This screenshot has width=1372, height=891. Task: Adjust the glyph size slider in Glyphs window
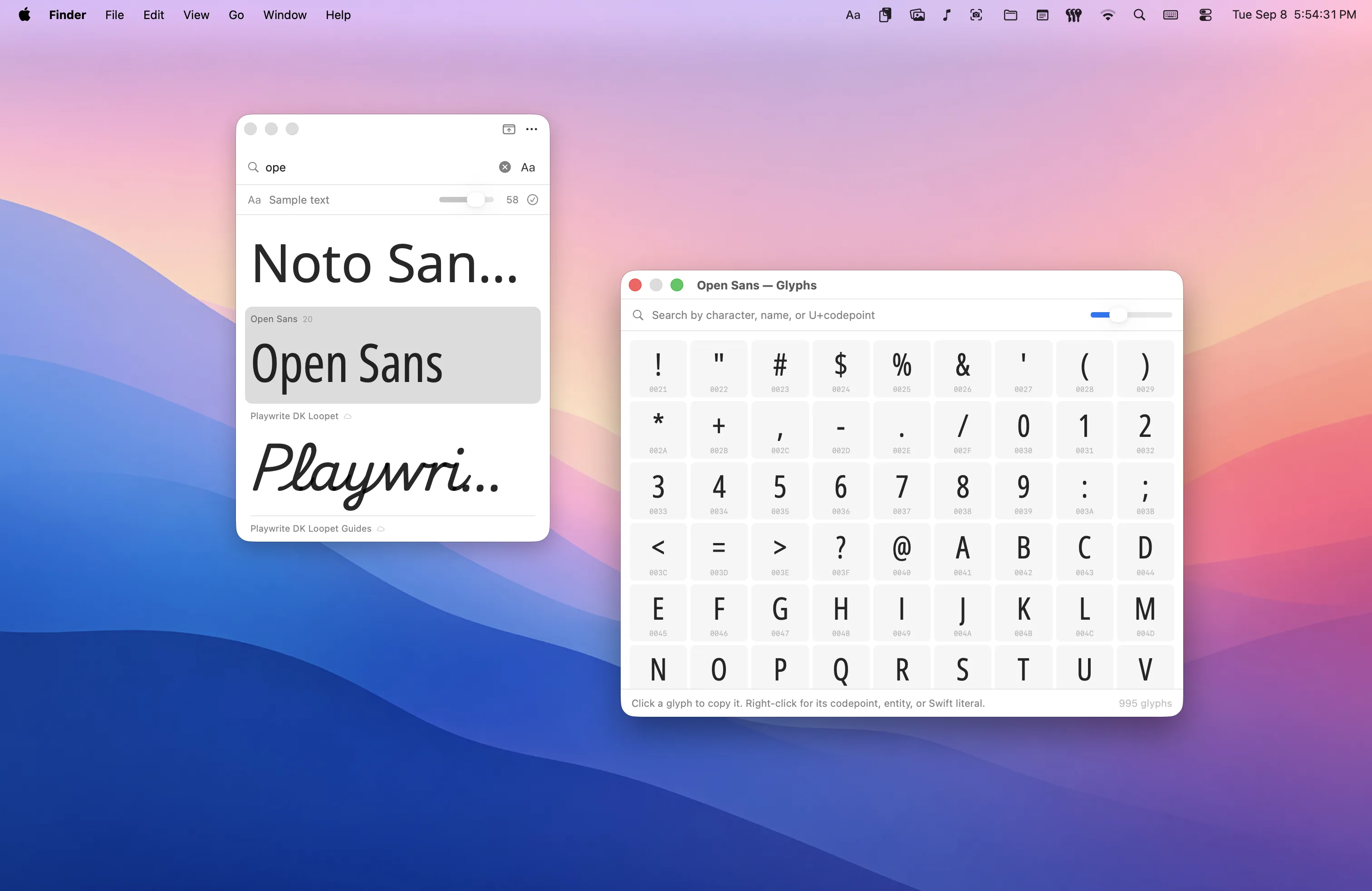(1131, 315)
